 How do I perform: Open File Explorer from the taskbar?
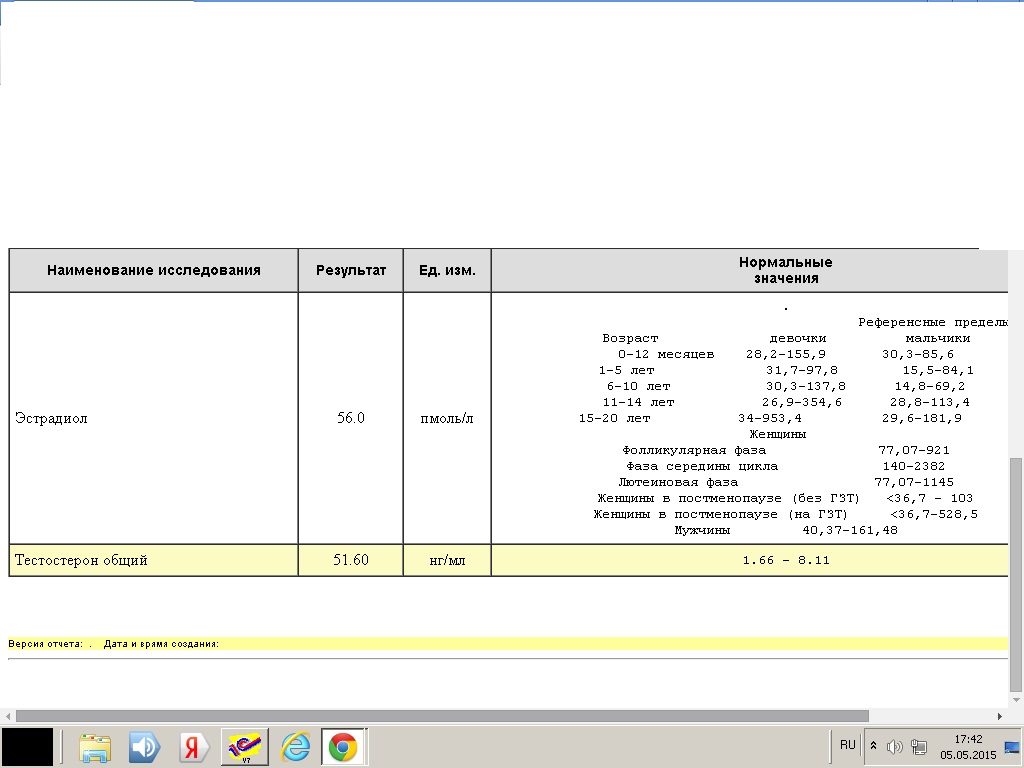click(96, 747)
